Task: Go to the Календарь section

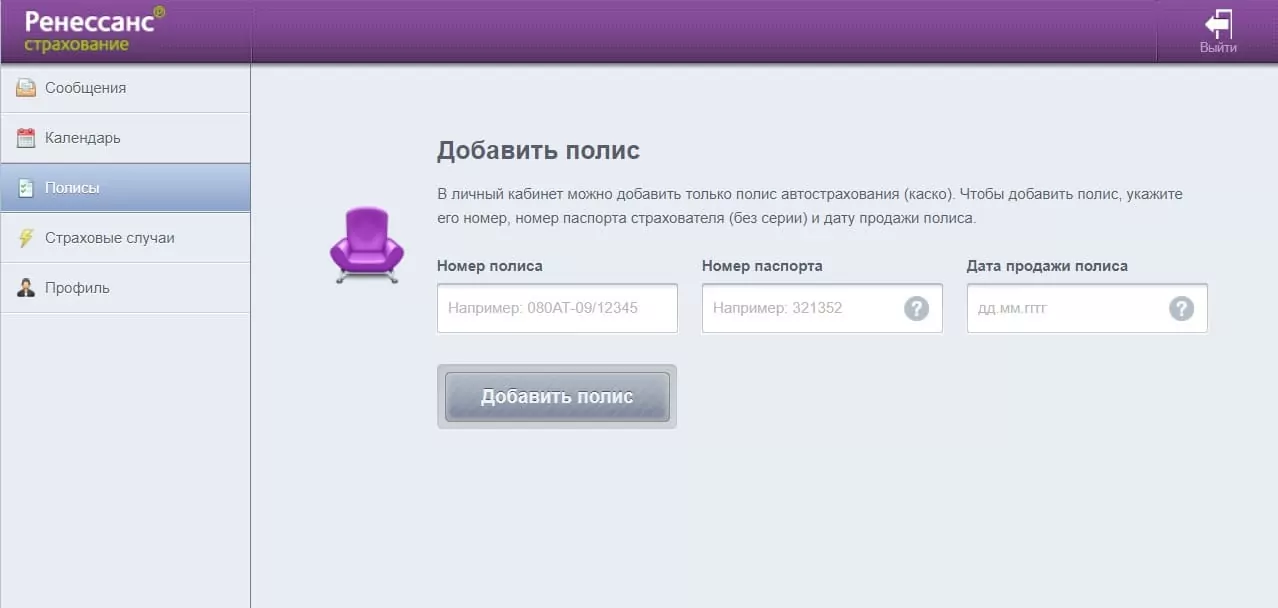Action: [x=82, y=138]
